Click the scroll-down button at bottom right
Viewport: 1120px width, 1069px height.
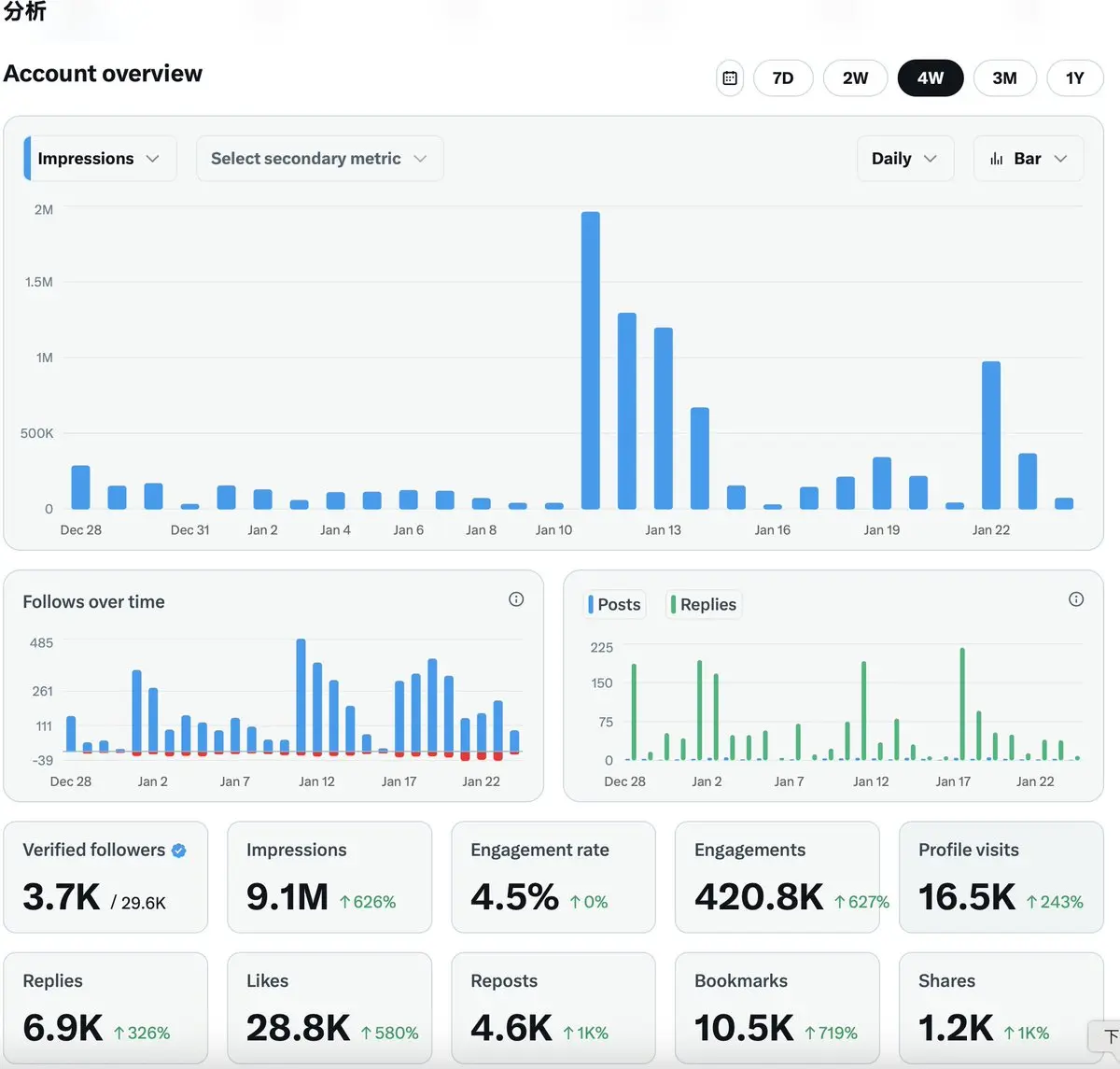coord(1108,1036)
